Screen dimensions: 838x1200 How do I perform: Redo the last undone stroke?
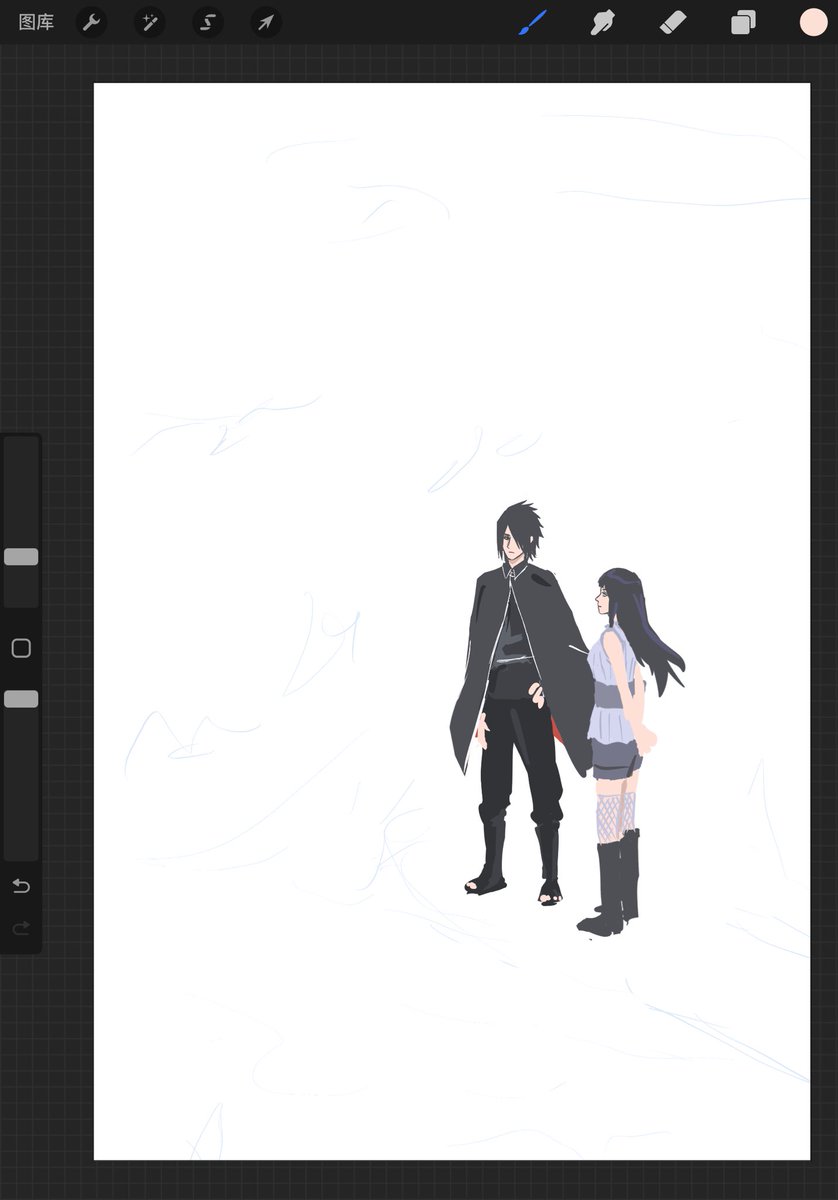[21, 929]
